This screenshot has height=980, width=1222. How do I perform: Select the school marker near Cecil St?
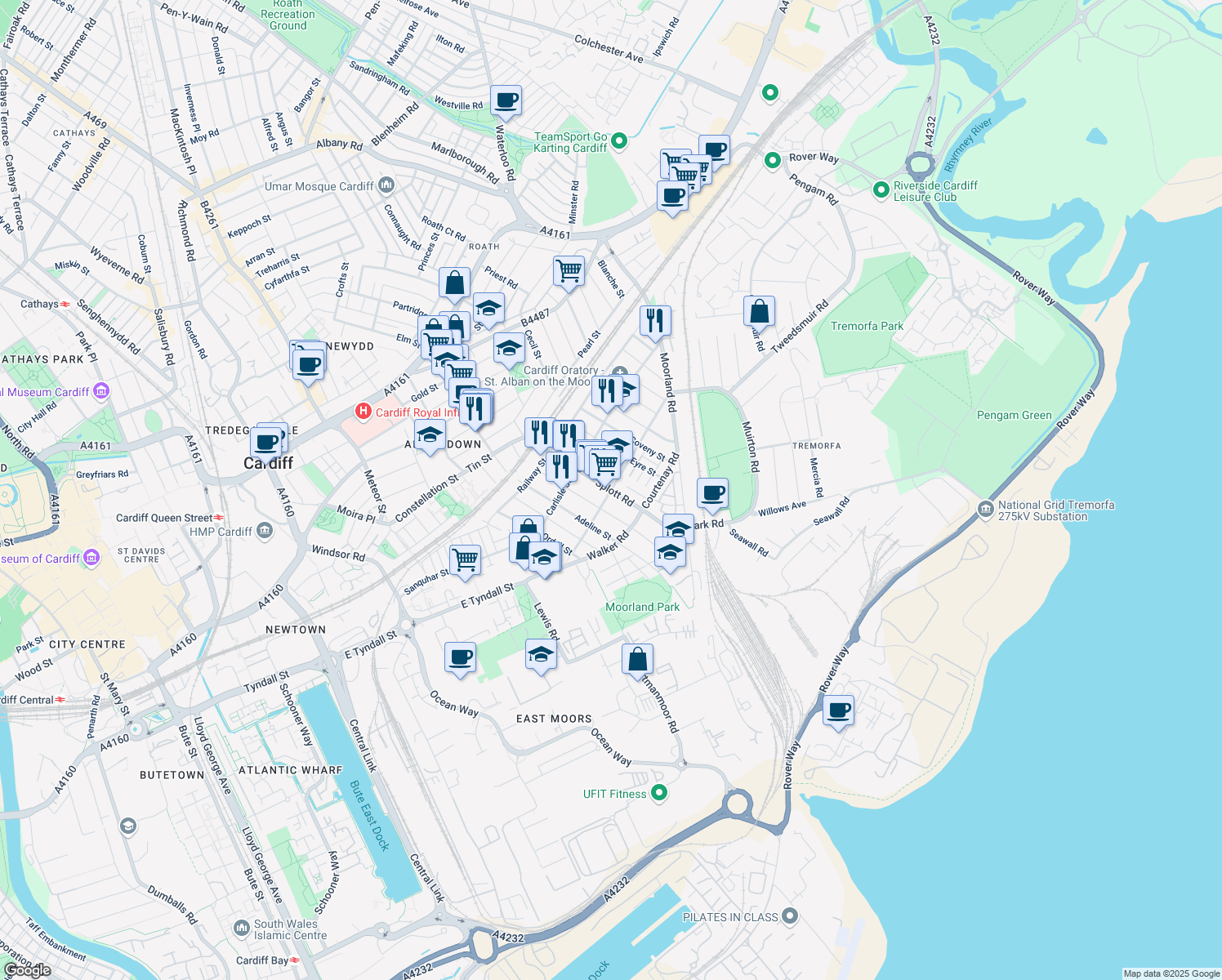509,350
